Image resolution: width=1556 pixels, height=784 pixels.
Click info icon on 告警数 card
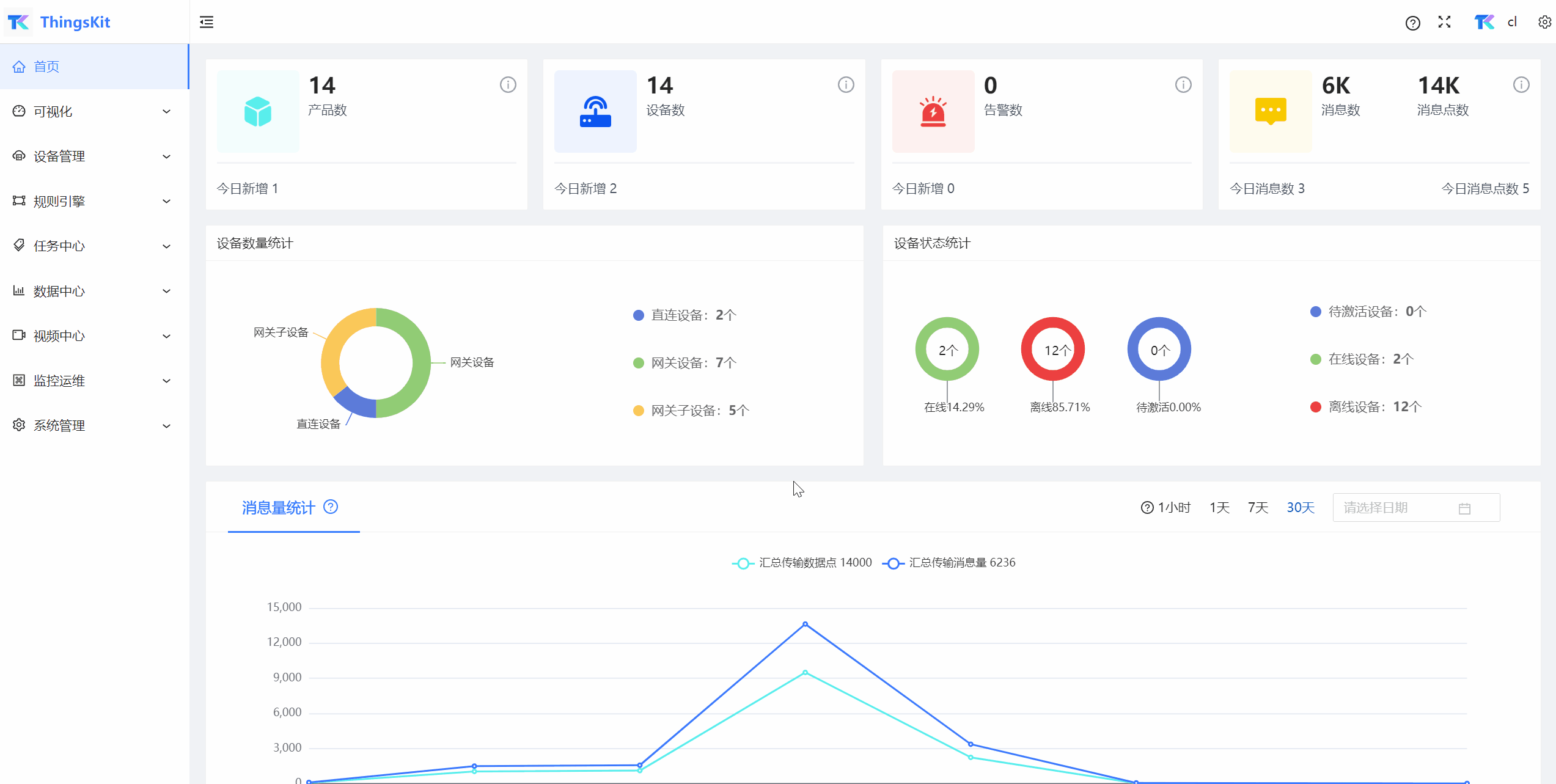tap(1183, 84)
